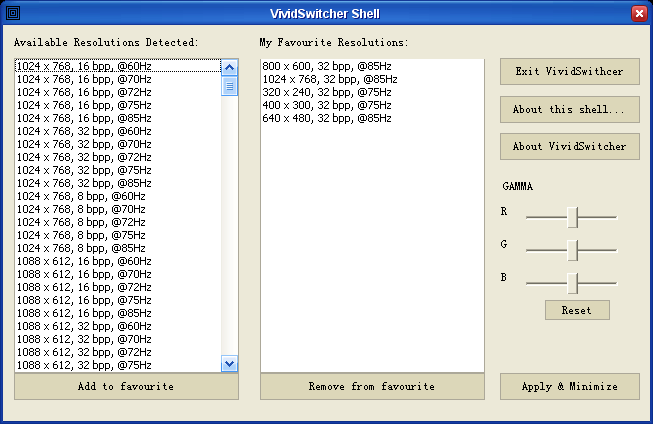Click the resolutions list scroll up arrow

(x=229, y=67)
